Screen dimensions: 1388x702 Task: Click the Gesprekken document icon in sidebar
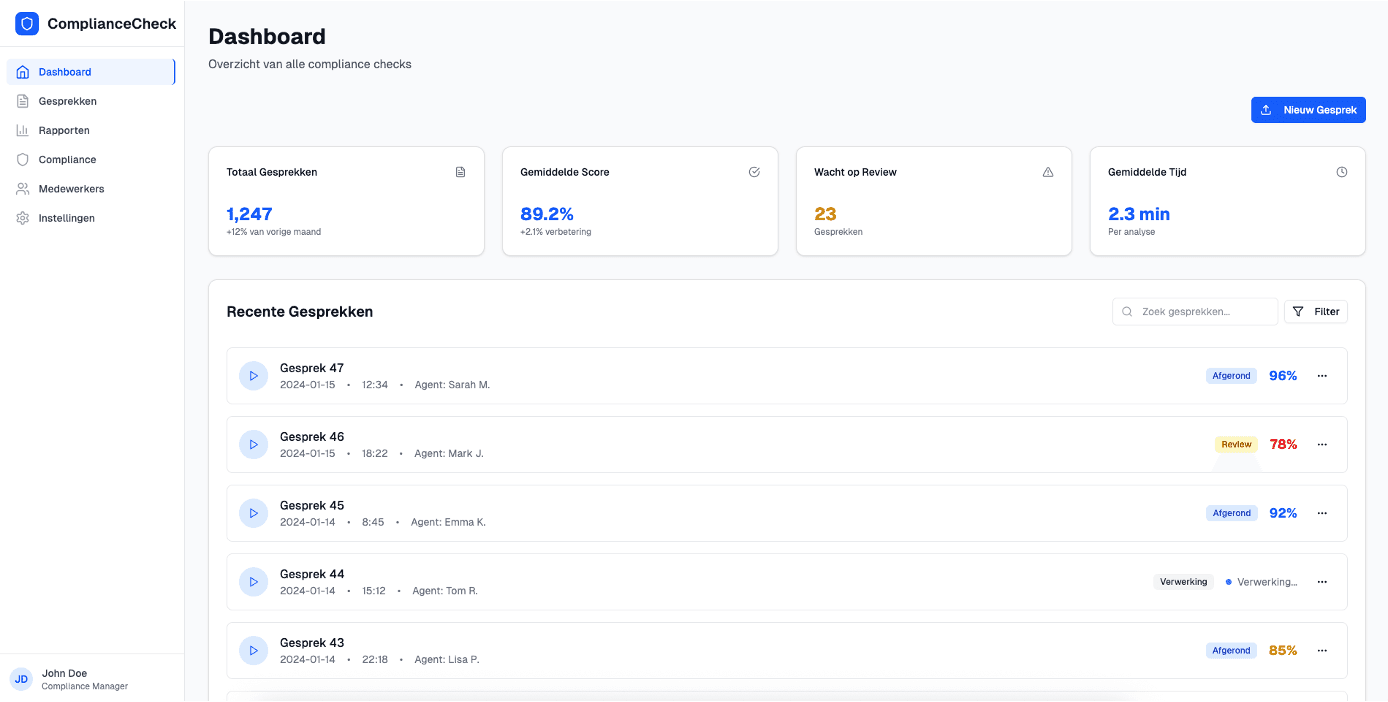pos(23,101)
